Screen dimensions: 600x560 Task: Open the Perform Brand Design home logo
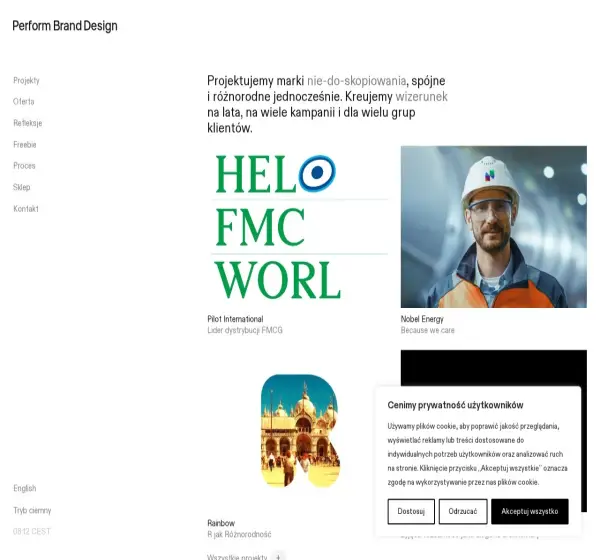(x=65, y=26)
